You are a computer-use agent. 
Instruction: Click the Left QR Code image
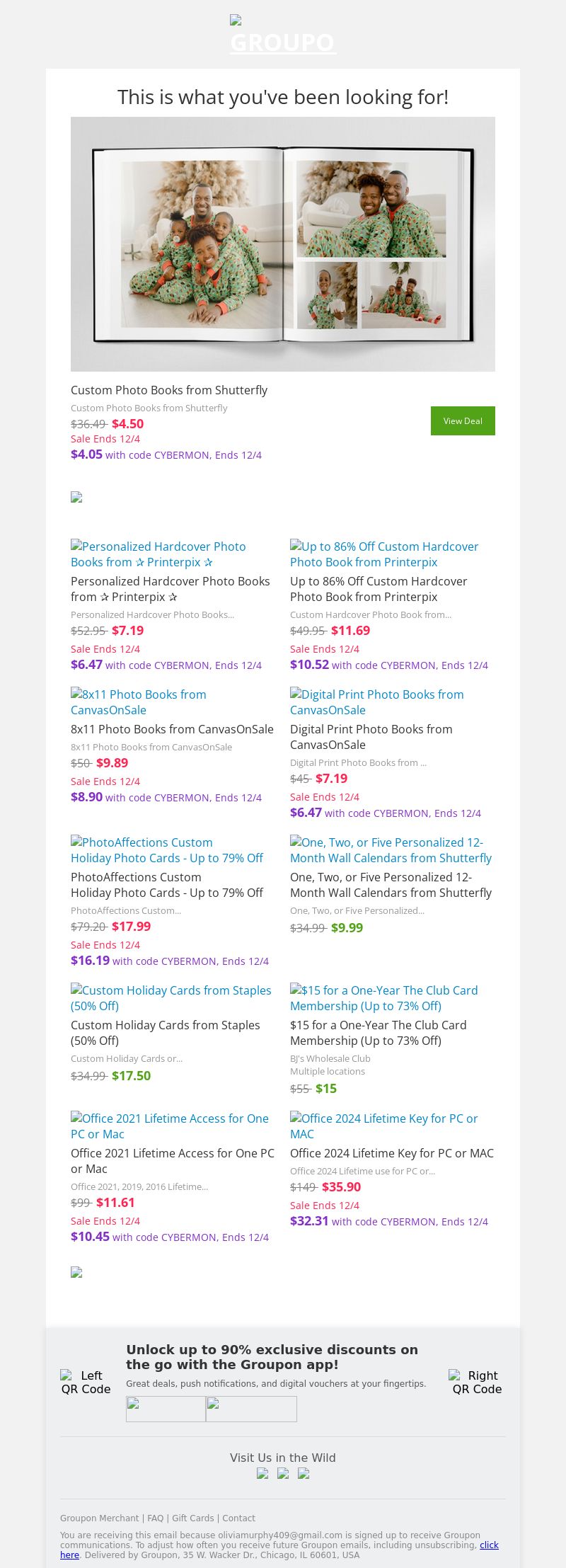[x=86, y=1382]
